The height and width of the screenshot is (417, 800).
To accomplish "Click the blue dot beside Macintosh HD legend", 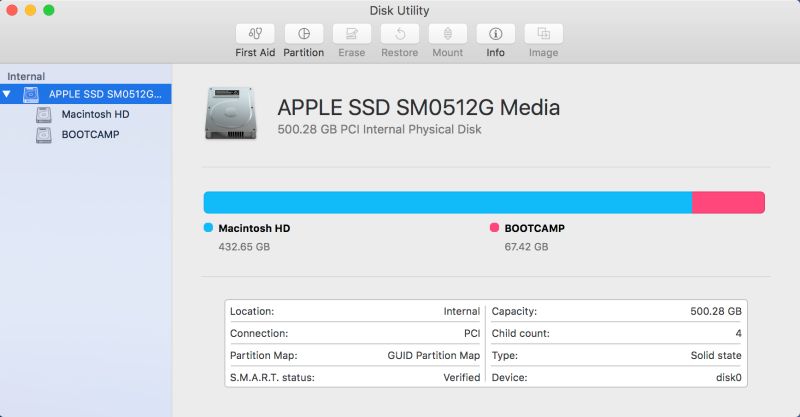I will (x=208, y=228).
